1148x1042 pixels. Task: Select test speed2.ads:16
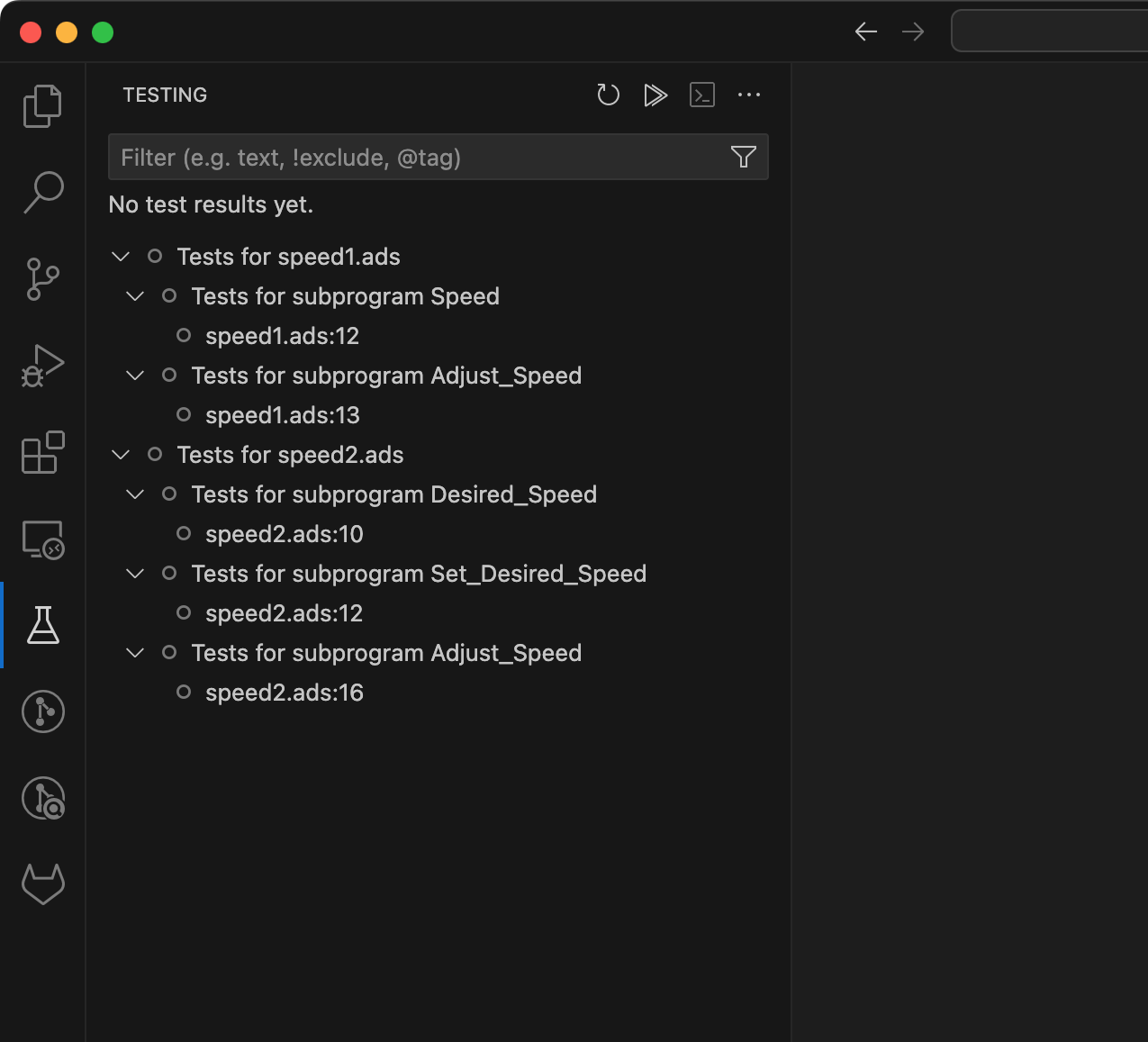pyautogui.click(x=284, y=693)
